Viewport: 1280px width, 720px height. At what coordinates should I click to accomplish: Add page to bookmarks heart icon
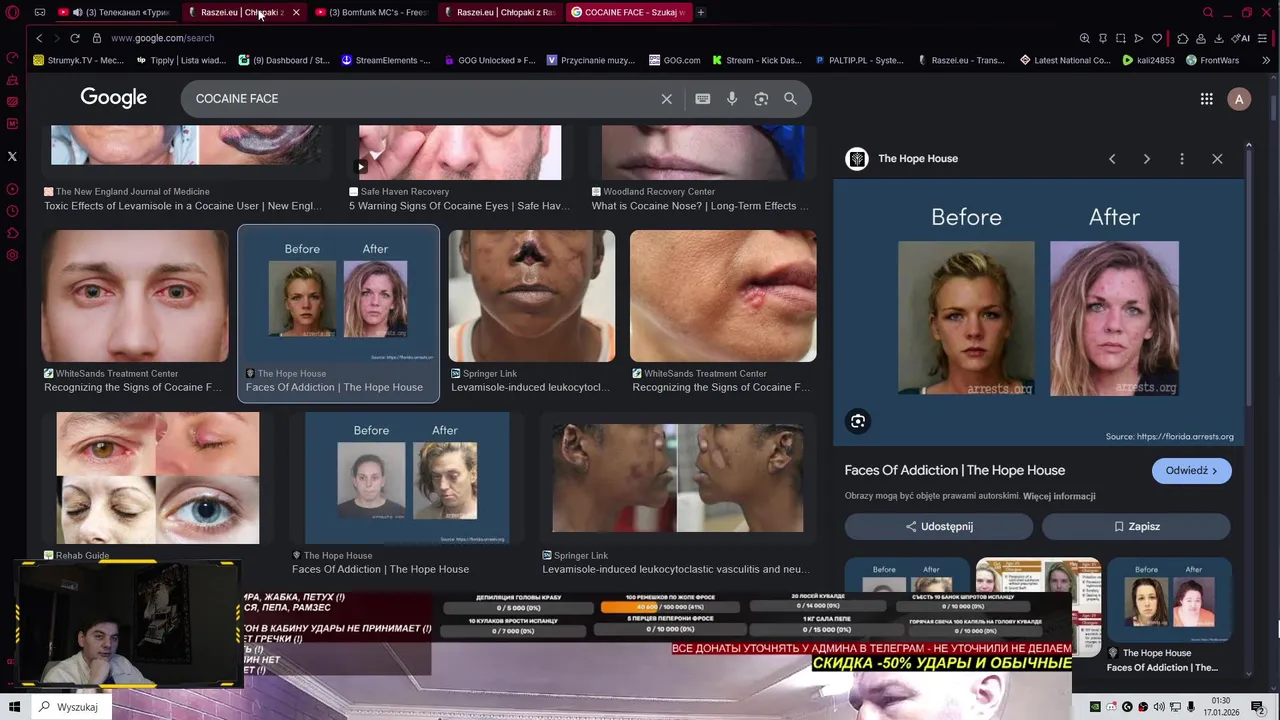point(1157,38)
